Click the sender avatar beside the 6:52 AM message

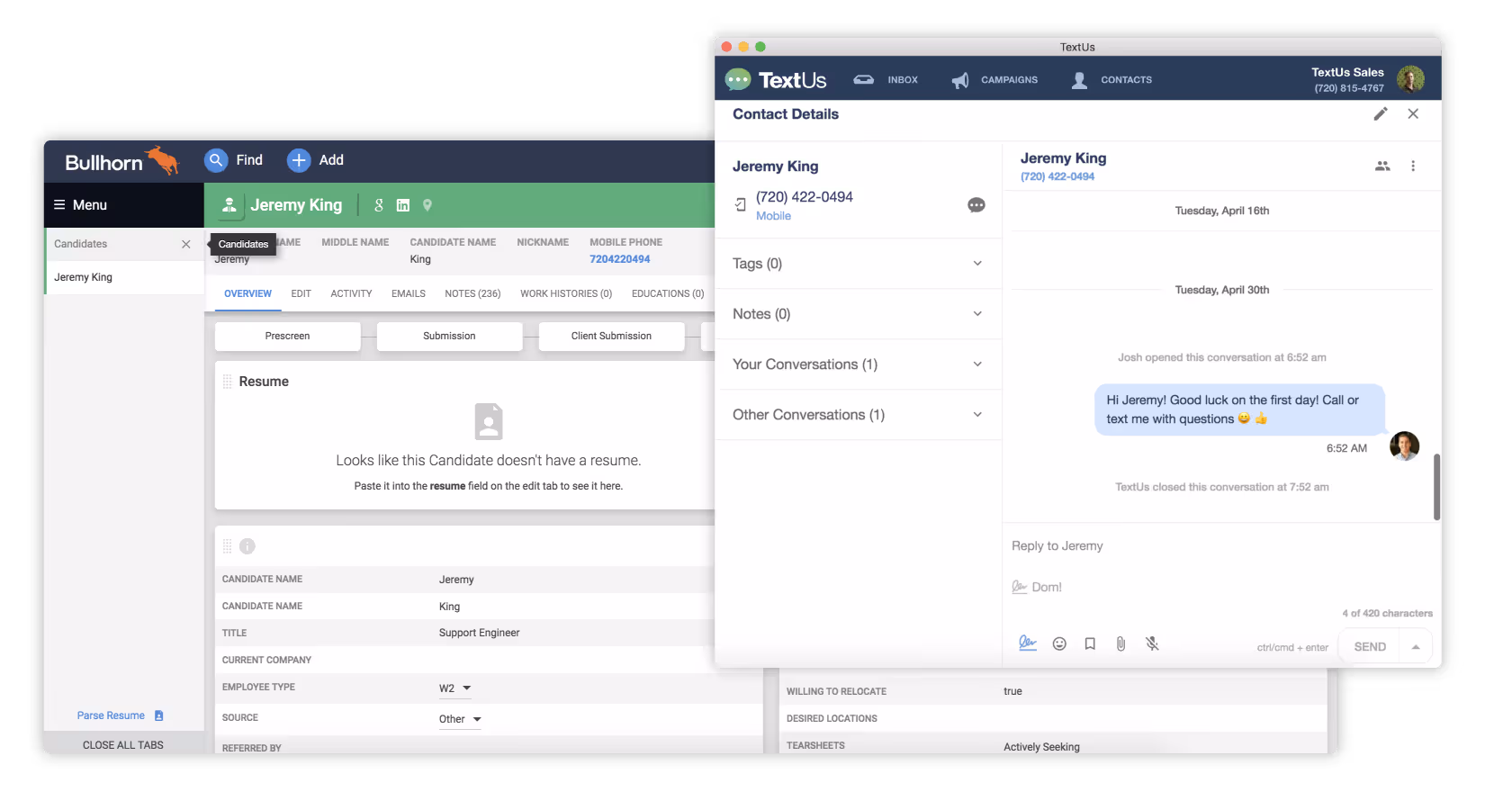tap(1404, 445)
